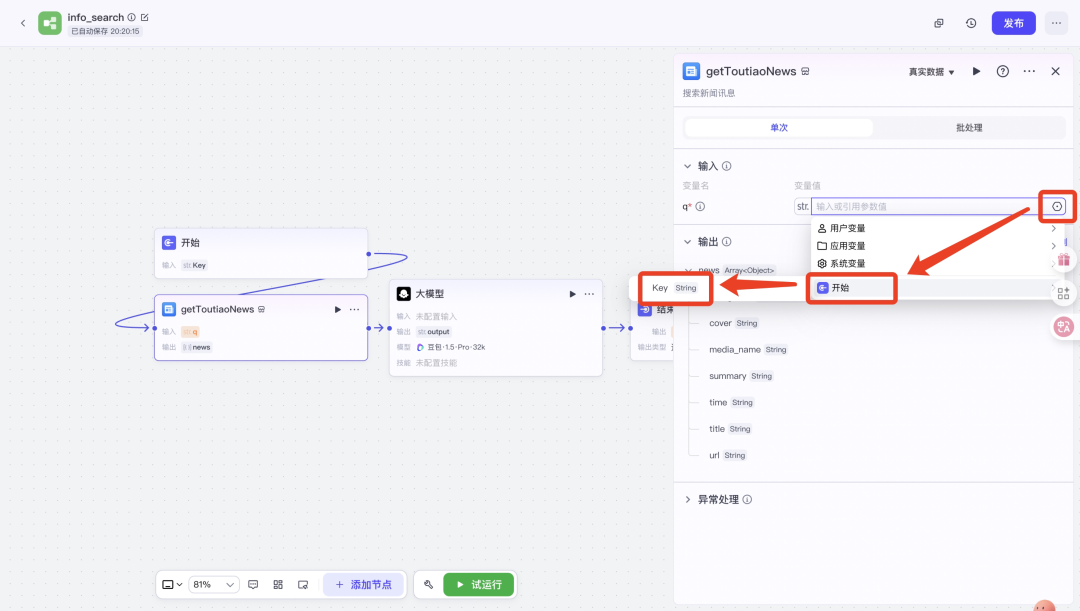Click the 发布 publish button
This screenshot has width=1080, height=611.
click(x=1013, y=22)
